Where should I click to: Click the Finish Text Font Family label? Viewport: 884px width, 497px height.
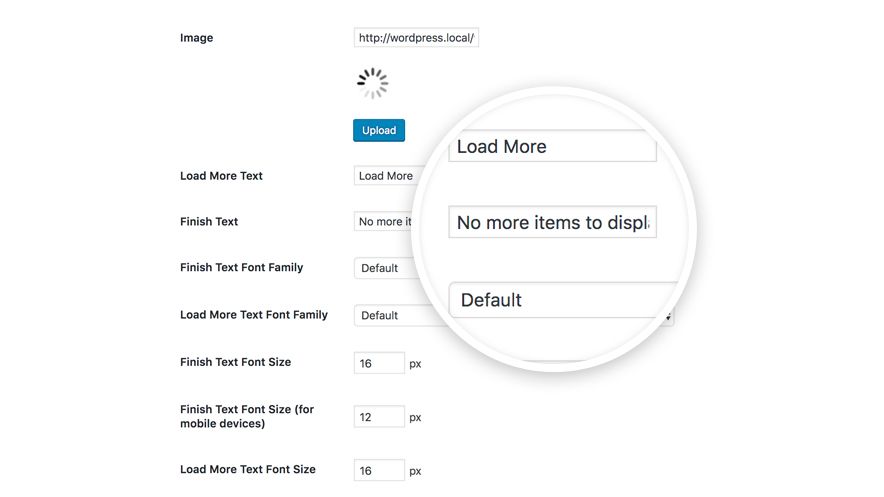(241, 268)
